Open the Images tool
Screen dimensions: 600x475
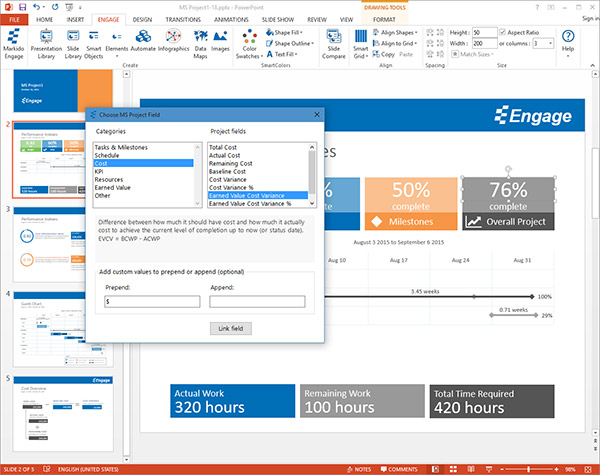[x=220, y=40]
